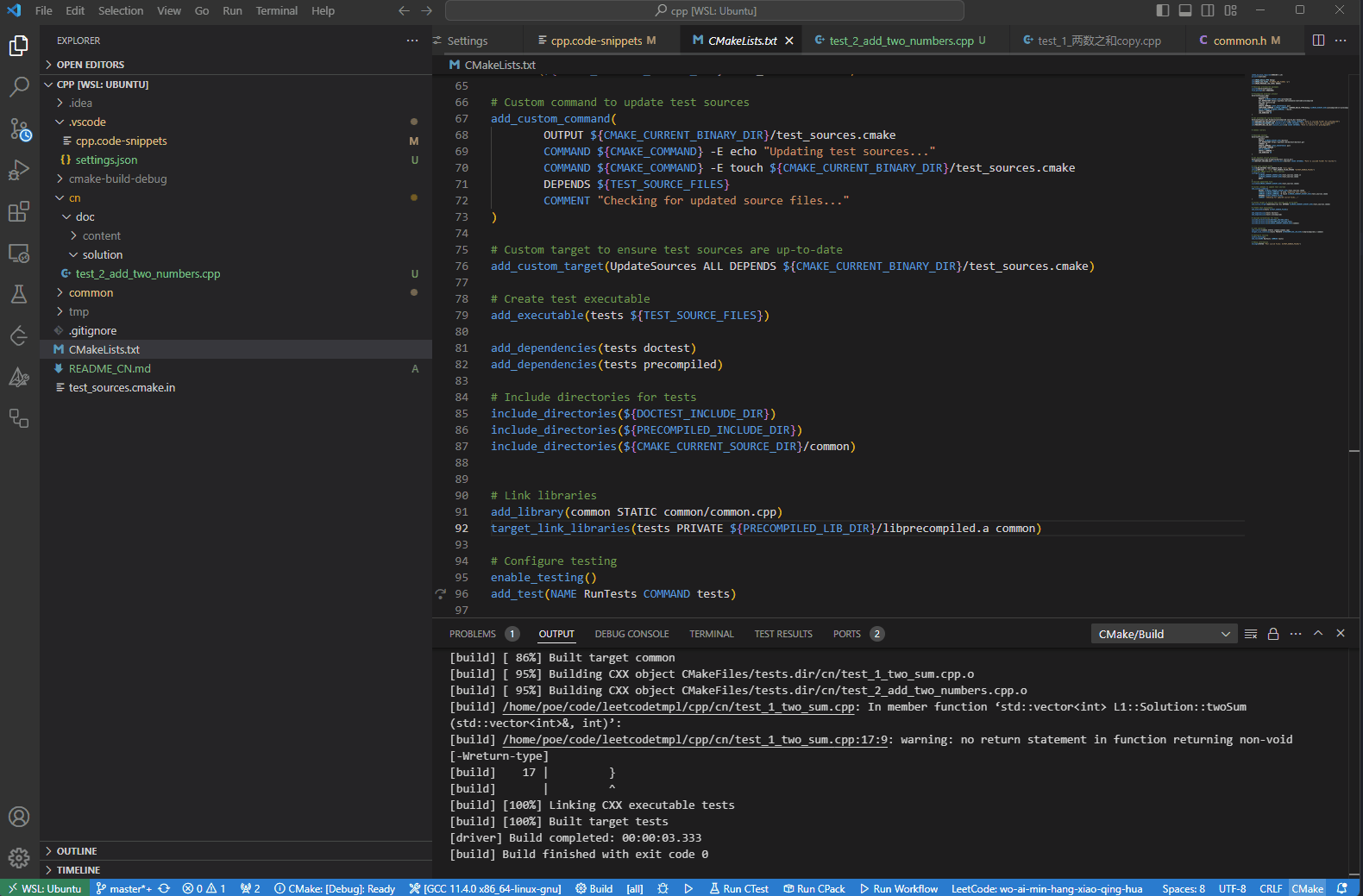This screenshot has height=896, width=1363.
Task: Expand the common folder
Action: point(236,292)
